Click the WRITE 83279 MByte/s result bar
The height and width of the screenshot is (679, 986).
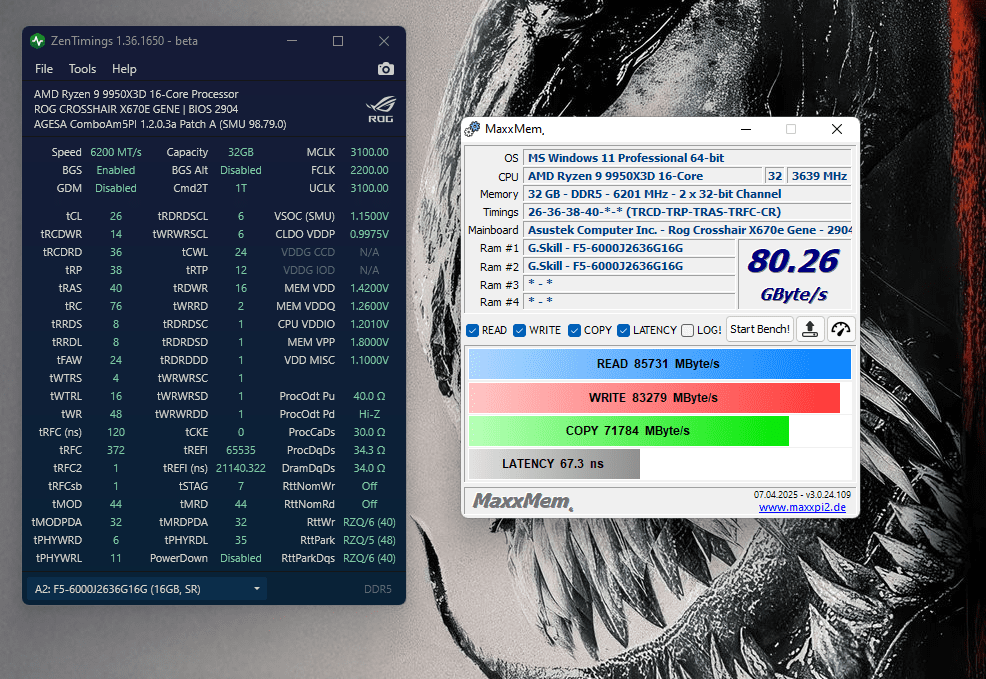[654, 398]
